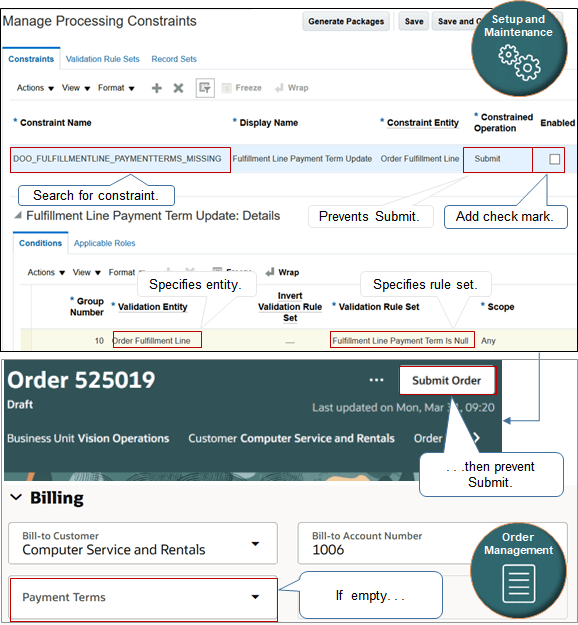Click the Enabled column header
This screenshot has height=625, width=578.
557,123
